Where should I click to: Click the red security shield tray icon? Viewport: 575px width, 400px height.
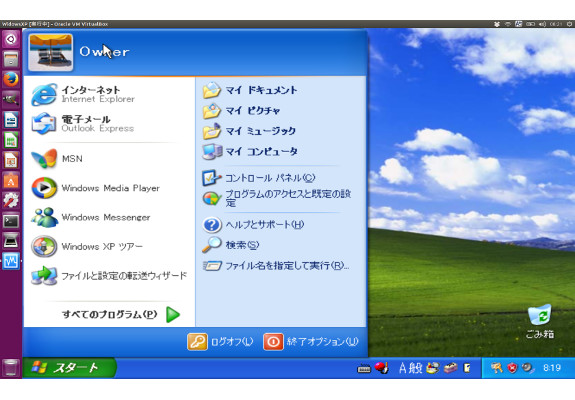click(x=512, y=368)
